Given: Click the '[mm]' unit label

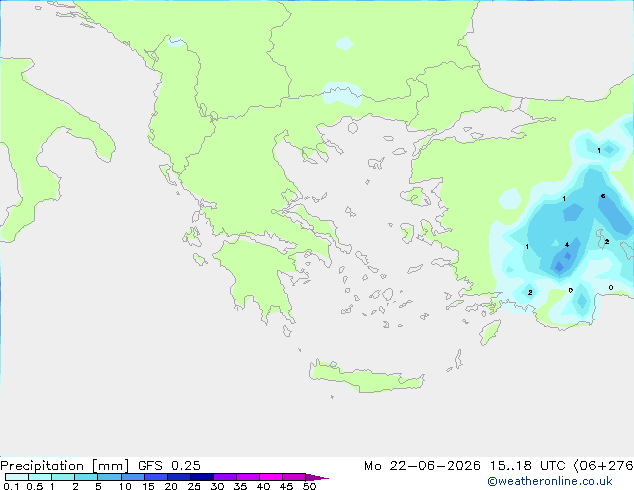Looking at the screenshot, I should point(110,466).
